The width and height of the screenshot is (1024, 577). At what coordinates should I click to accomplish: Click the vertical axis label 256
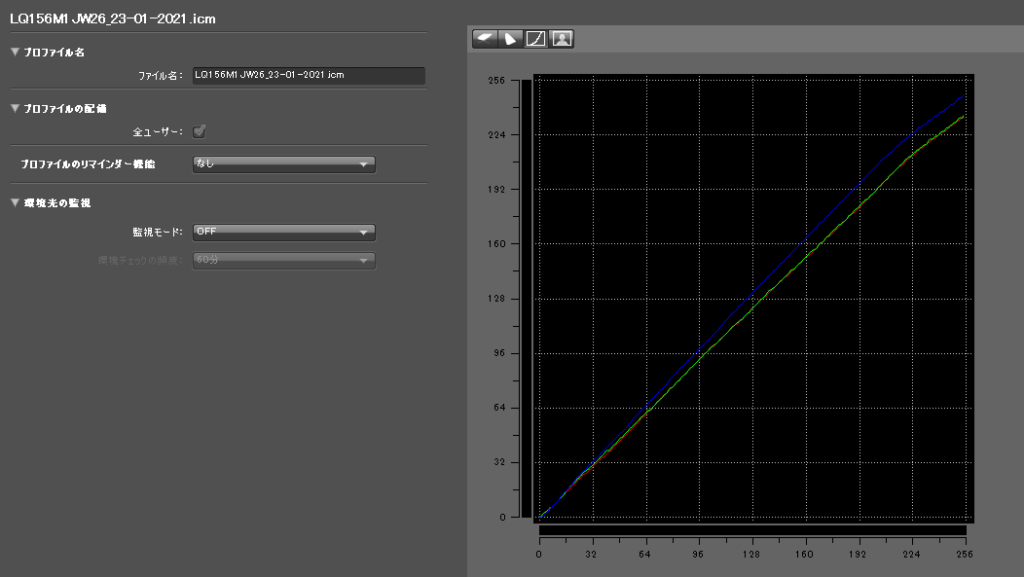pos(496,81)
